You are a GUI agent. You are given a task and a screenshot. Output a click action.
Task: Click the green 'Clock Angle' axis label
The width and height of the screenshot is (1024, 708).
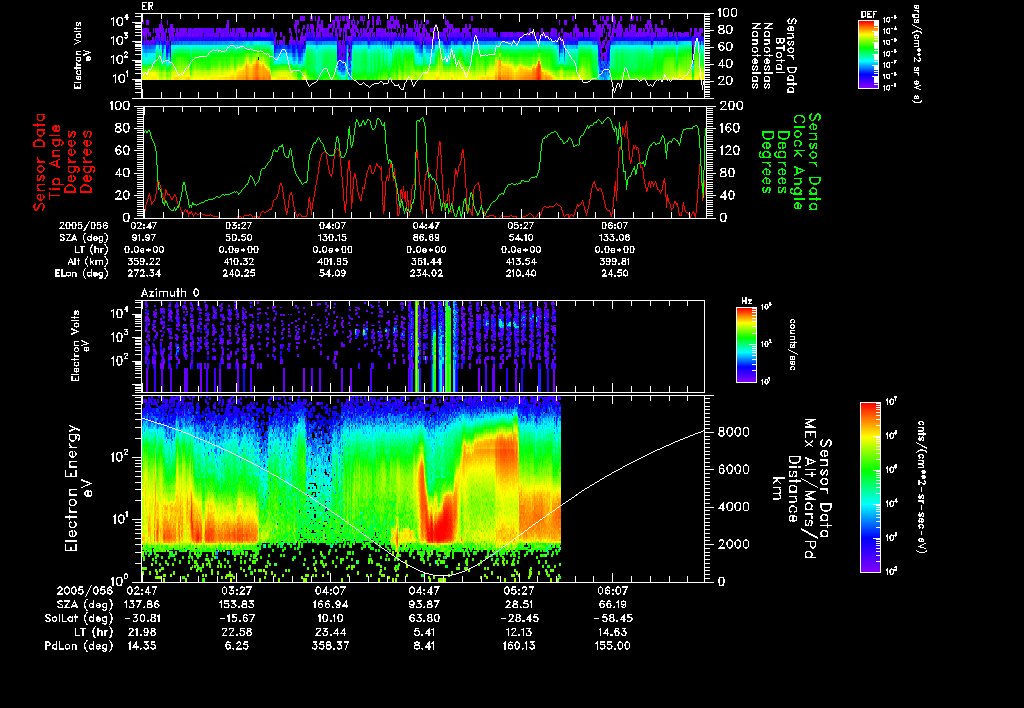pyautogui.click(x=798, y=161)
